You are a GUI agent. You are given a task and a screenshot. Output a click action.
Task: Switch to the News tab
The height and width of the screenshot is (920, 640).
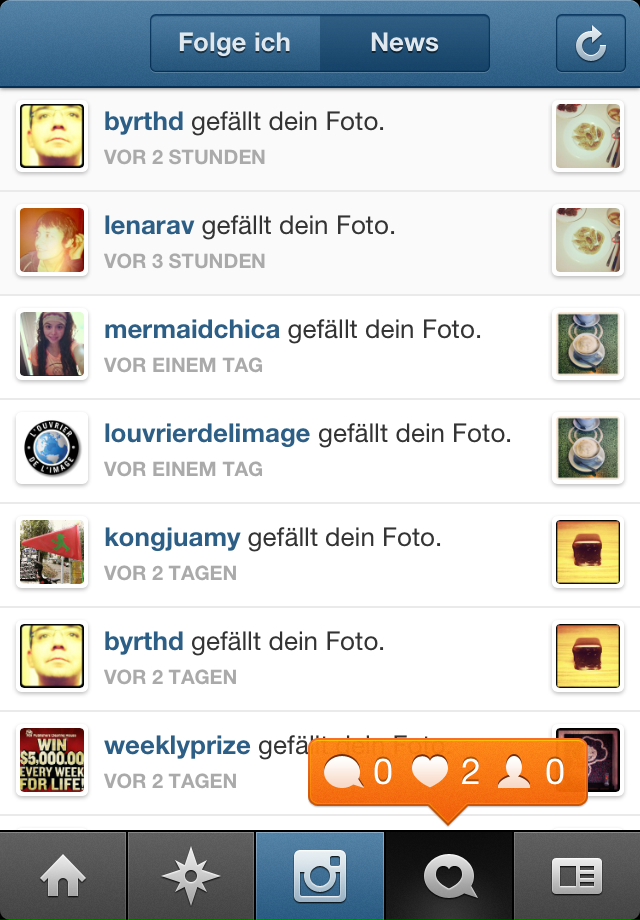[404, 43]
